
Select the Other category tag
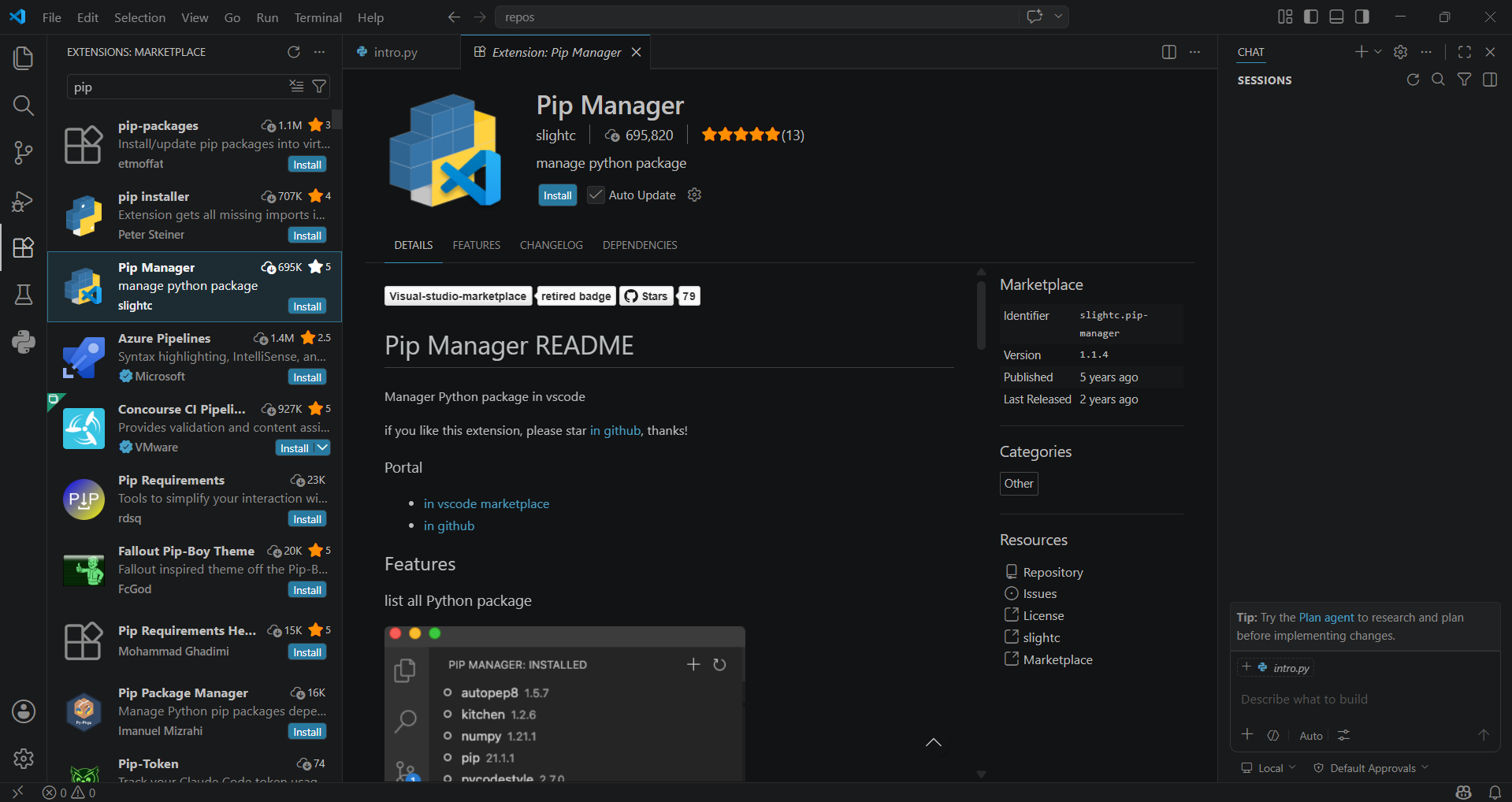point(1019,484)
